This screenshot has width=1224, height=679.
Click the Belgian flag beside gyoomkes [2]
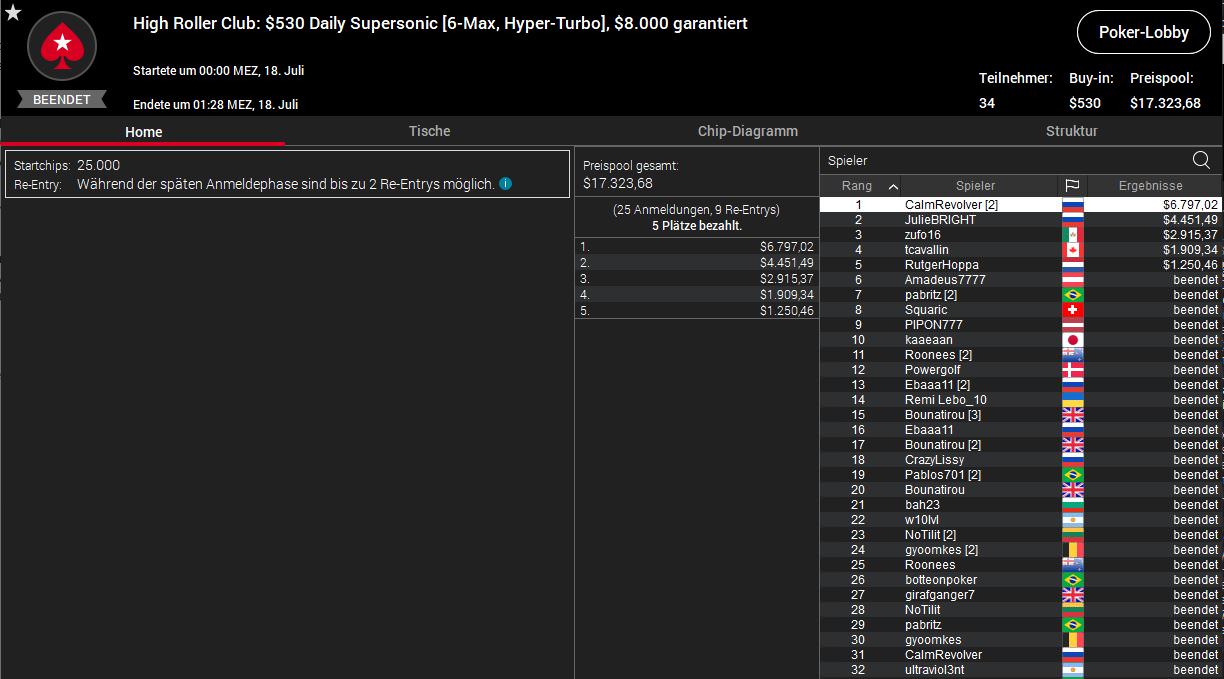pyautogui.click(x=1072, y=550)
